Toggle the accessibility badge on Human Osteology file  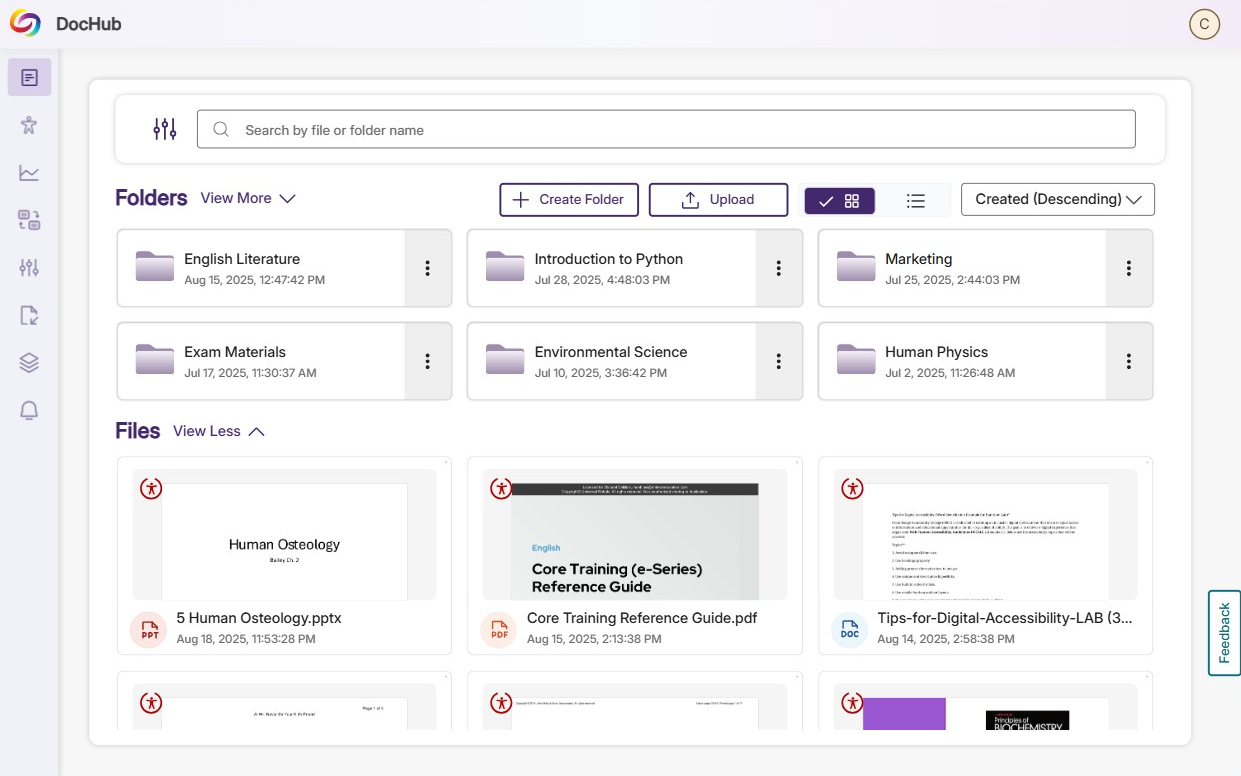click(x=150, y=489)
